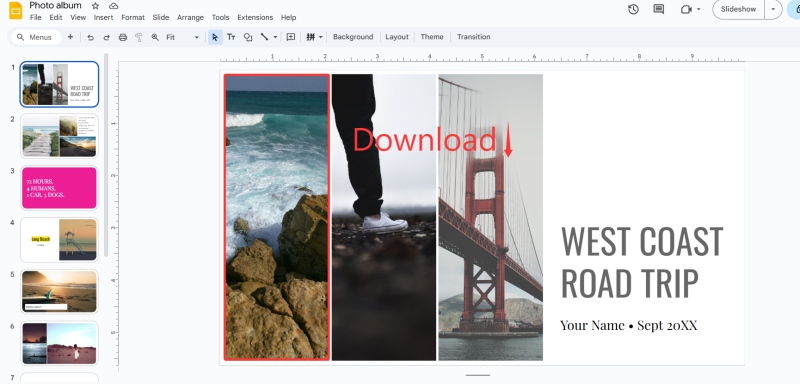Open the Fit zoom dropdown
The image size is (800, 384).
[x=182, y=37]
